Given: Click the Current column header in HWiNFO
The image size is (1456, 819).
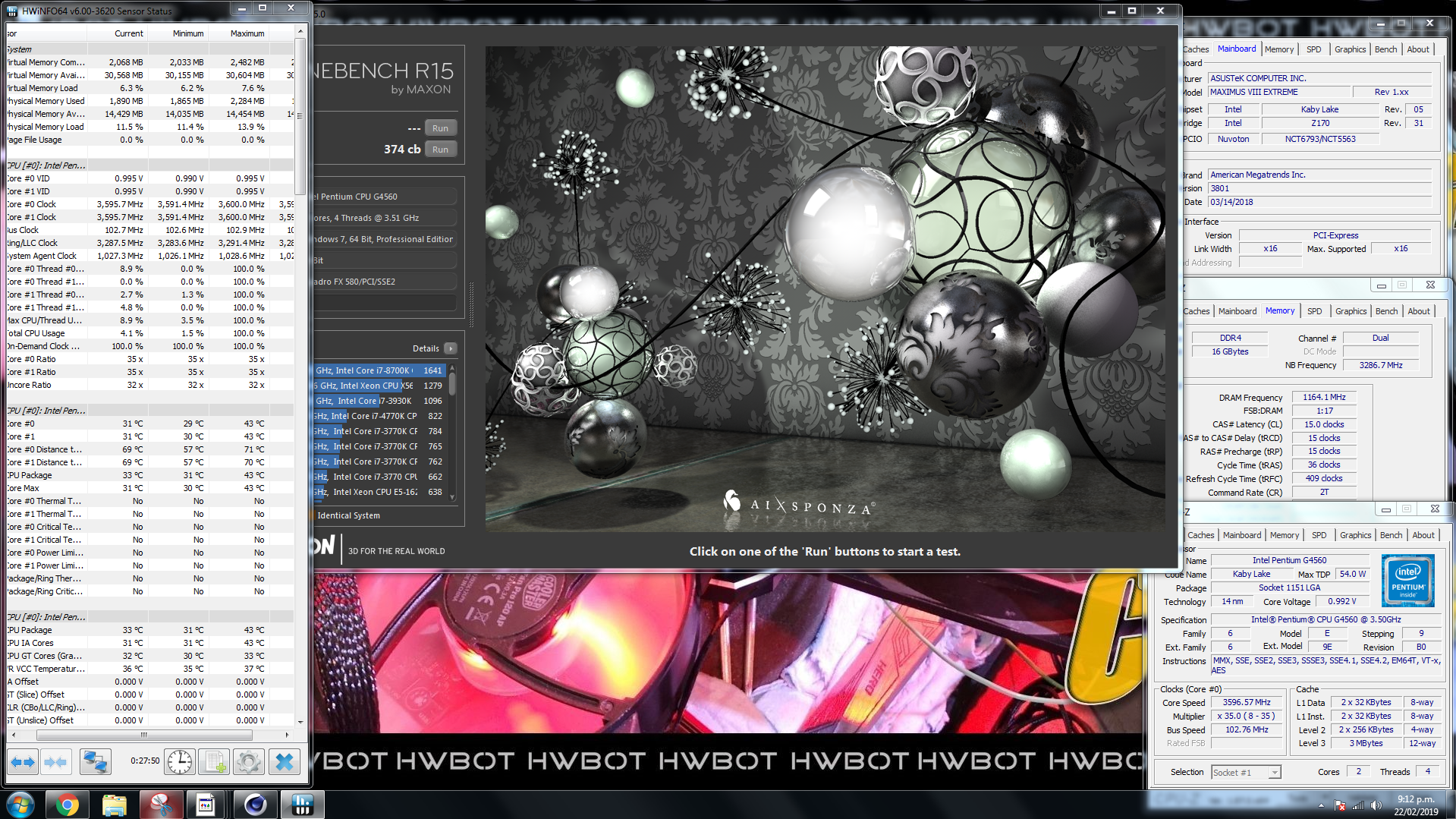Looking at the screenshot, I should (x=117, y=33).
